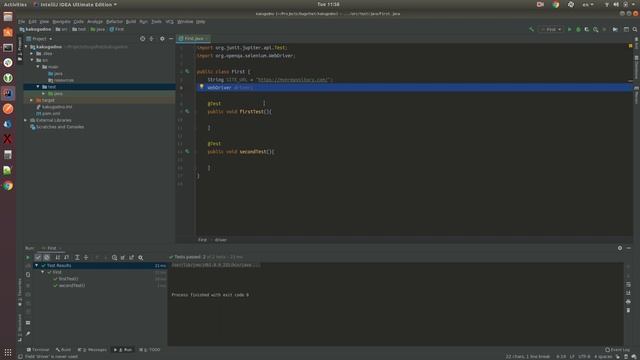Click Activities in Ubuntu top bar
The width and height of the screenshot is (640, 360).
tap(15, 4)
